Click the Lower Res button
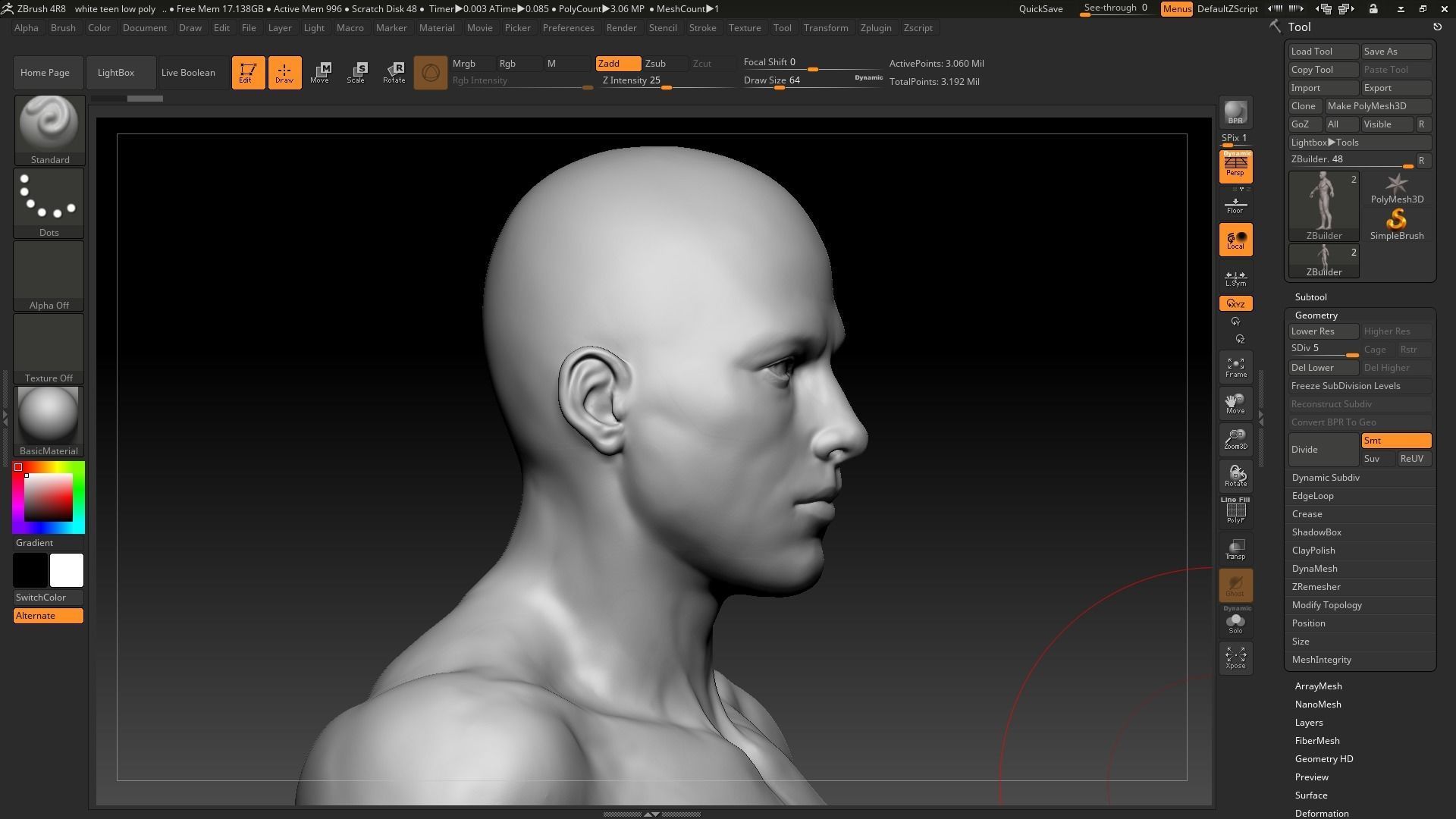Viewport: 1456px width, 819px height. [x=1323, y=331]
